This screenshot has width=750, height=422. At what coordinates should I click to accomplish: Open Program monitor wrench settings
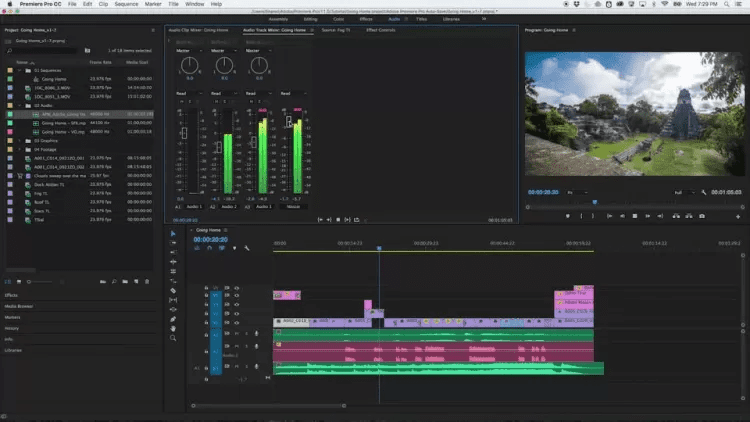704,192
